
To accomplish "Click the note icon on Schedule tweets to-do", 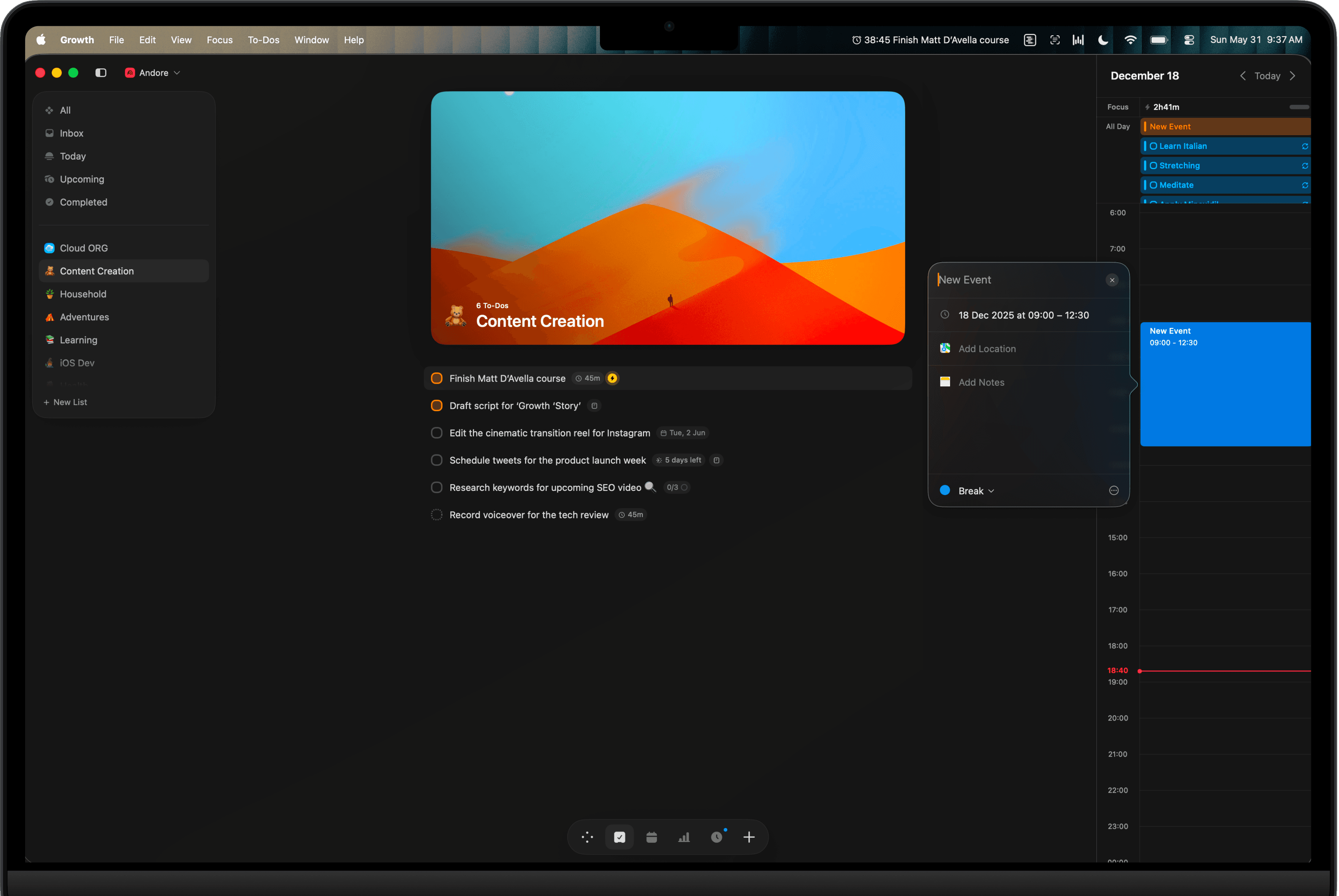I will click(x=716, y=460).
